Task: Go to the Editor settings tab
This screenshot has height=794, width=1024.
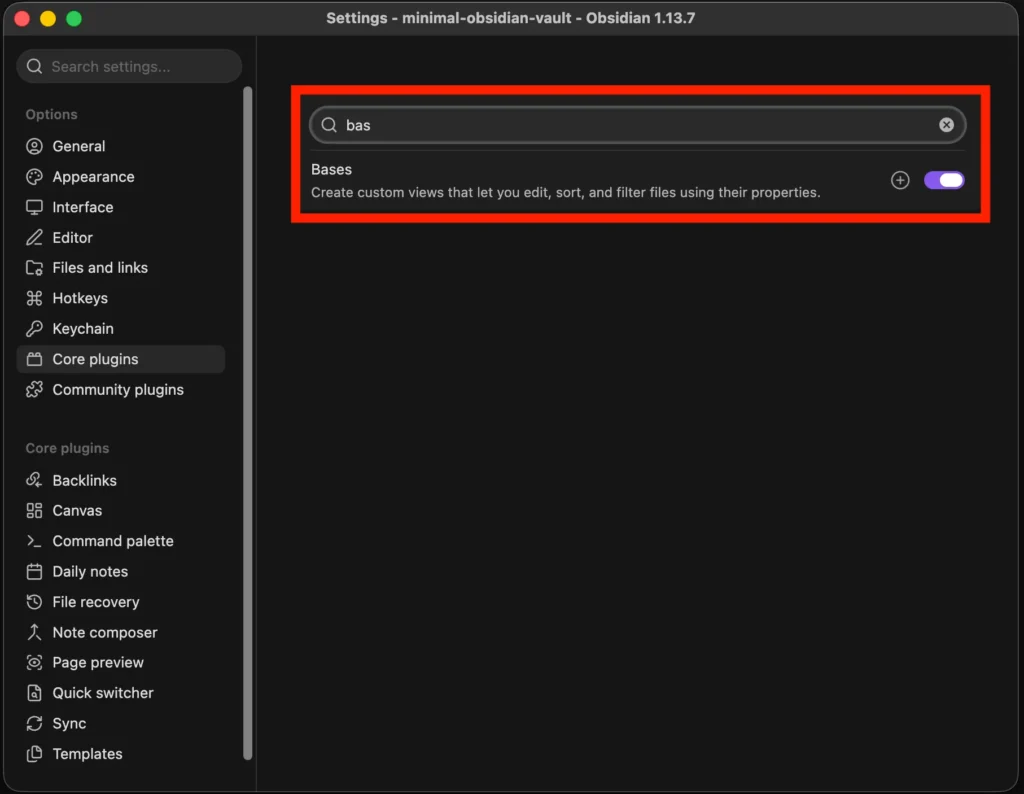Action: [x=121, y=238]
